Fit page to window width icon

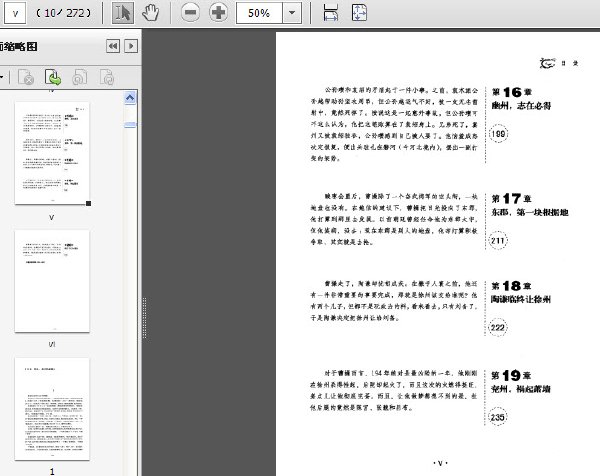pos(331,13)
